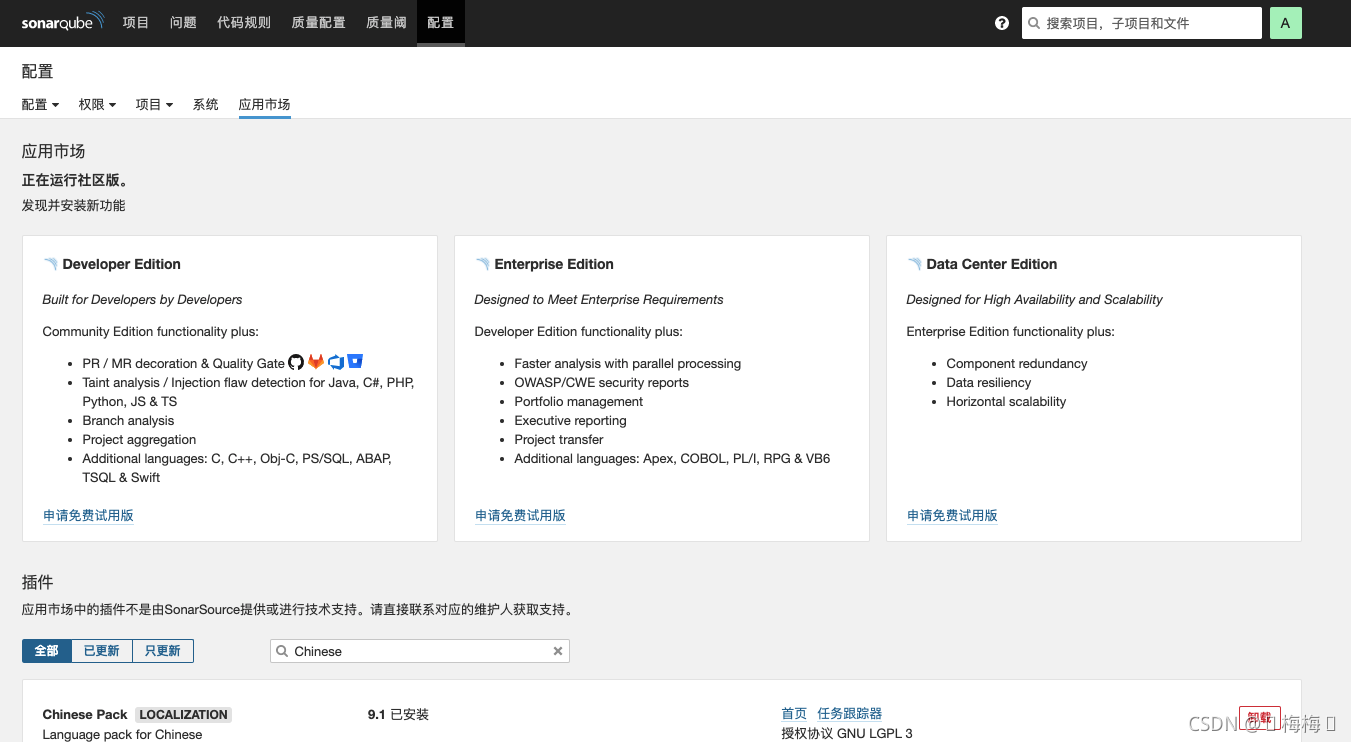Viewport: 1351px width, 742px height.
Task: Request Enterprise Edition free trial link
Action: [520, 515]
